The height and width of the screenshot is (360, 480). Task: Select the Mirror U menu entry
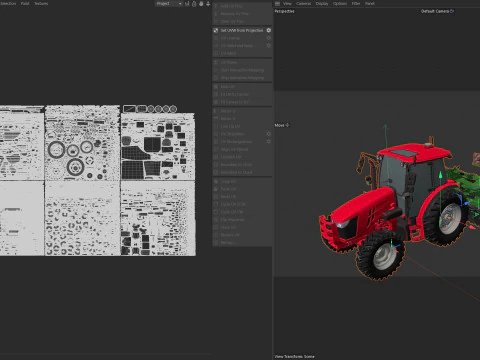click(242, 111)
